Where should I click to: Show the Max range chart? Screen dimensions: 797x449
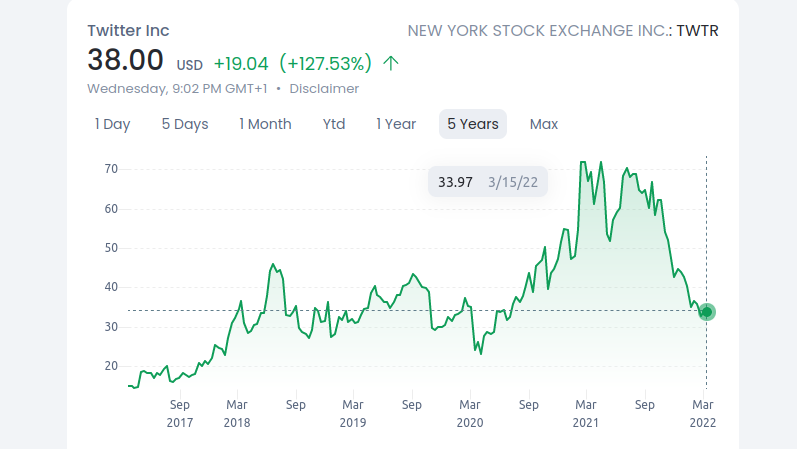[544, 124]
